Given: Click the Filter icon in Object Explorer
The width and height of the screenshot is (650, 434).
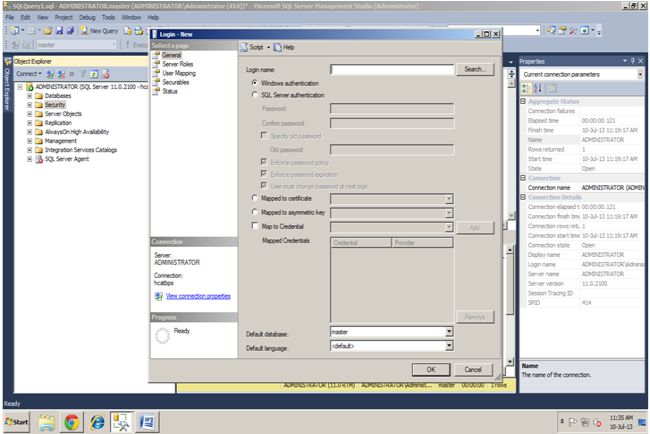Looking at the screenshot, I should click(x=83, y=74).
